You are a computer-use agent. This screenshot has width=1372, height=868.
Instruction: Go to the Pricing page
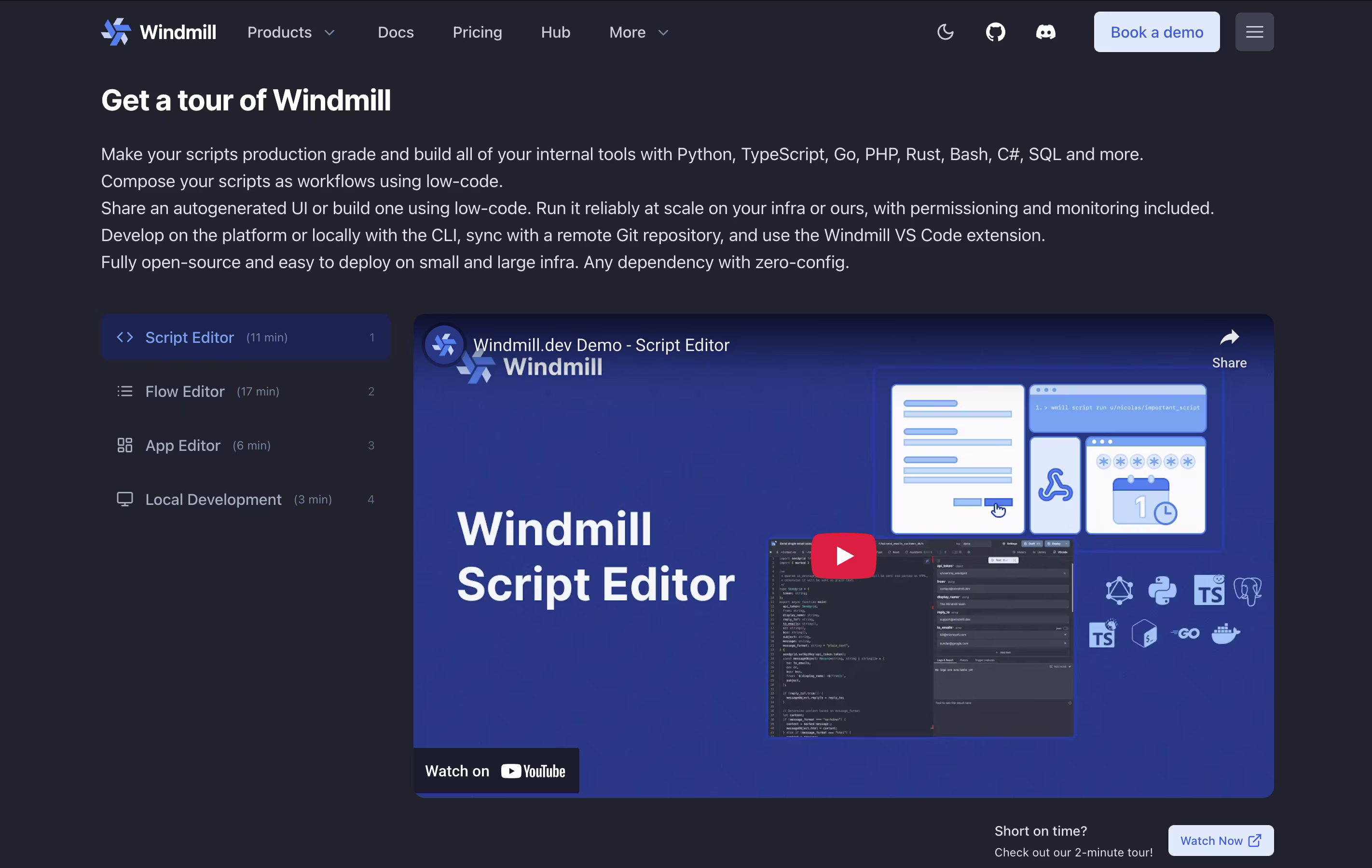[x=477, y=32]
